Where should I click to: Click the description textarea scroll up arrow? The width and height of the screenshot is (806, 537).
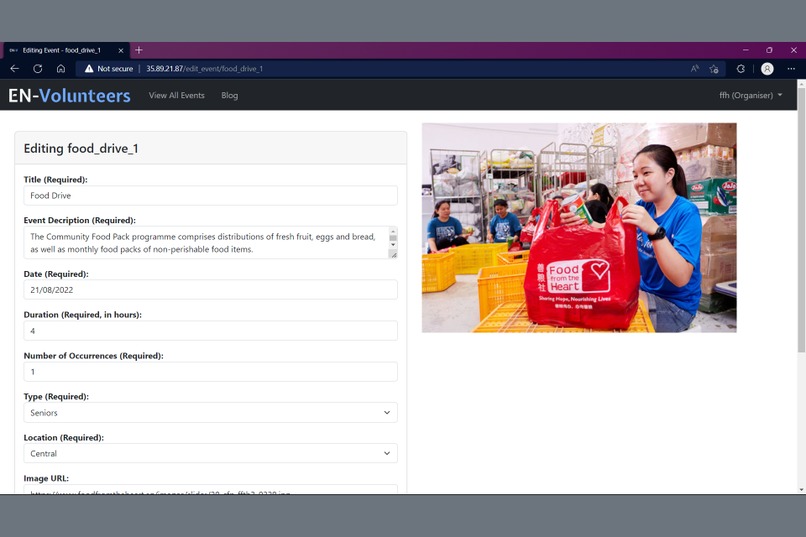[x=393, y=231]
